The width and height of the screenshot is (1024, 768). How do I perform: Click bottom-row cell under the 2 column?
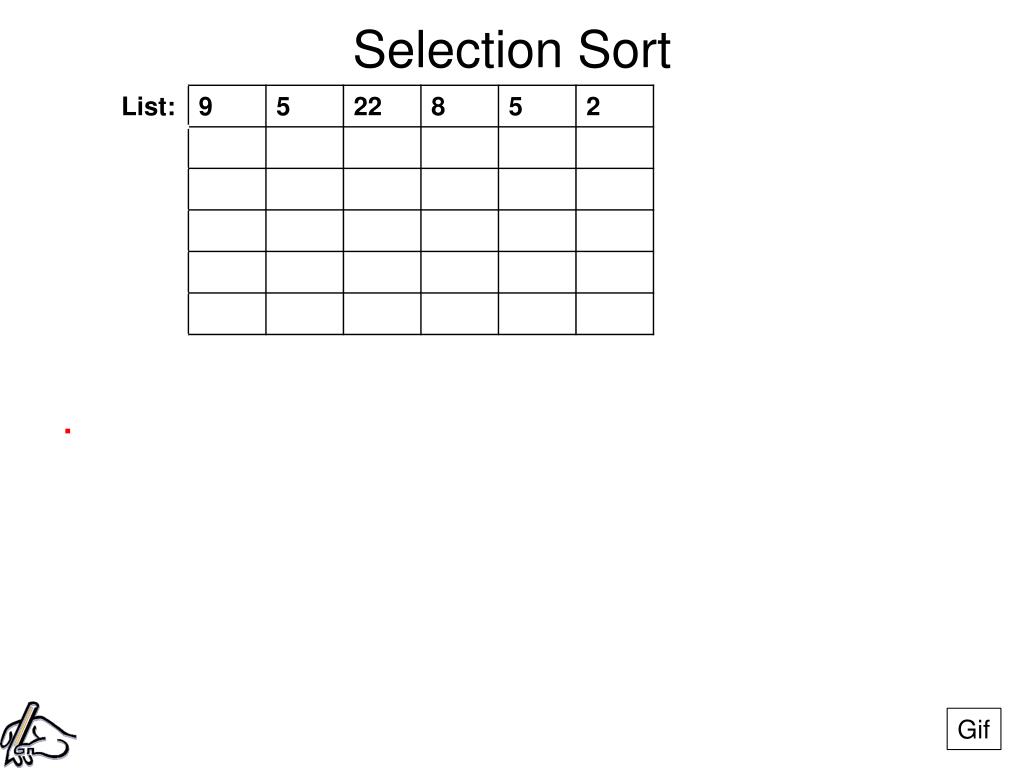[615, 313]
